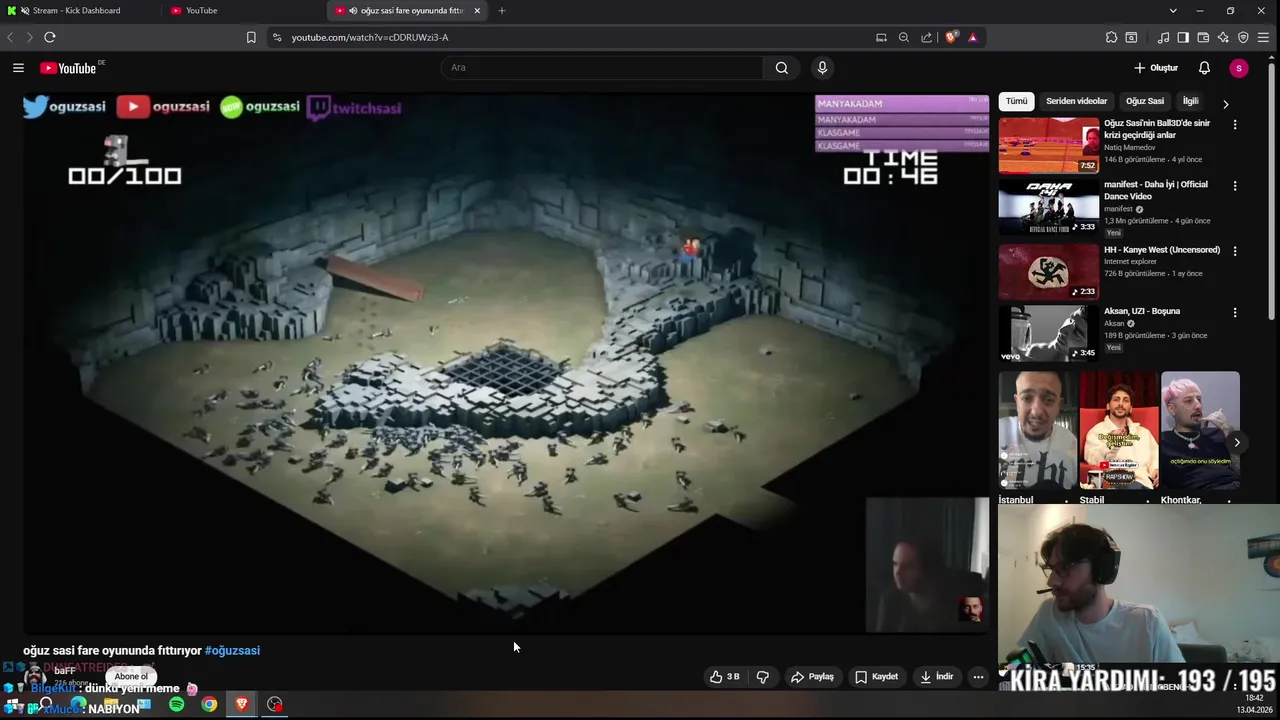Select the Tümü filter chip

coord(1016,101)
